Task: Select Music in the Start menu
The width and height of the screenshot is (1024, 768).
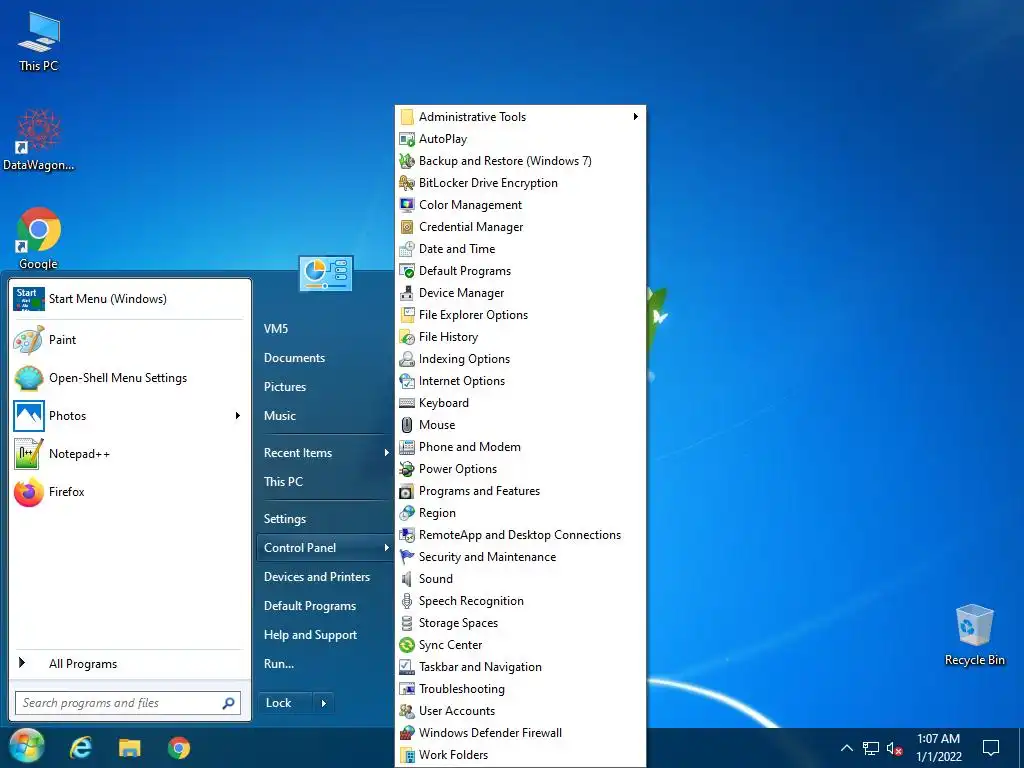Action: point(280,415)
